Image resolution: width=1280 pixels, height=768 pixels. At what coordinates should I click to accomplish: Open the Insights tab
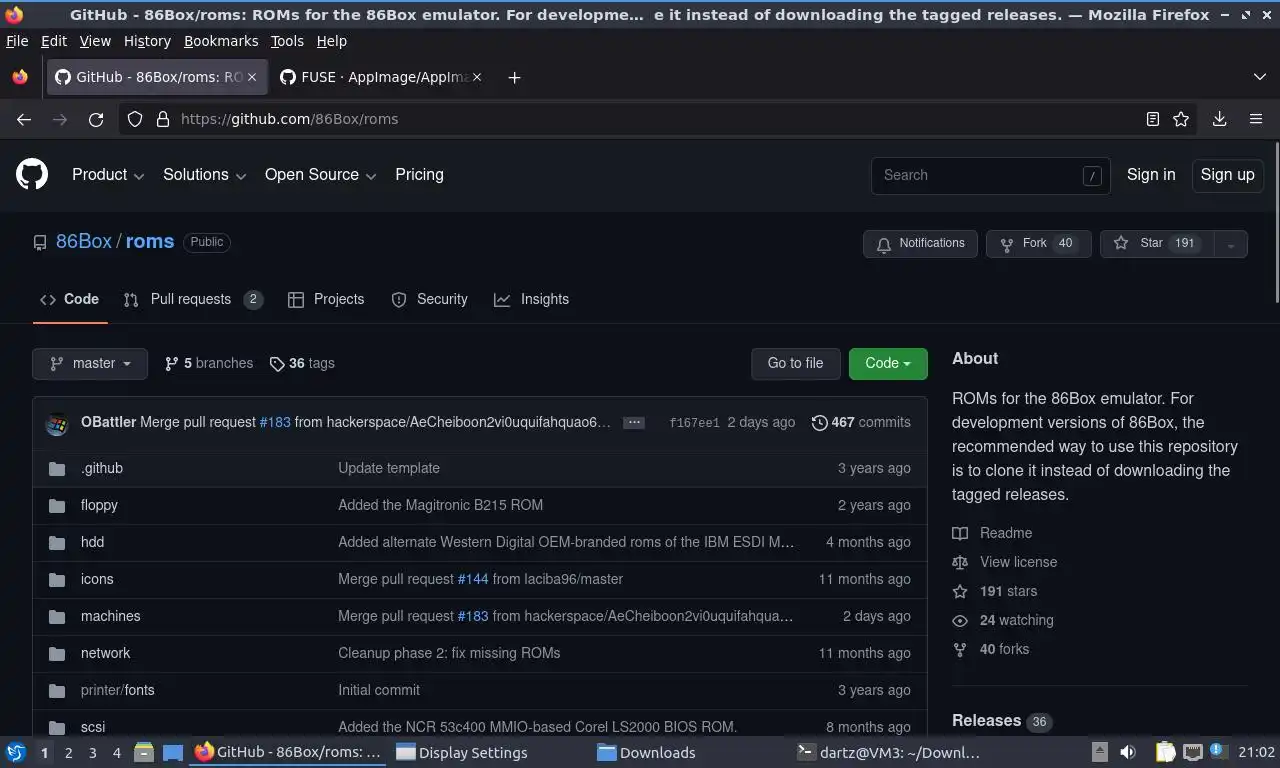click(x=531, y=300)
